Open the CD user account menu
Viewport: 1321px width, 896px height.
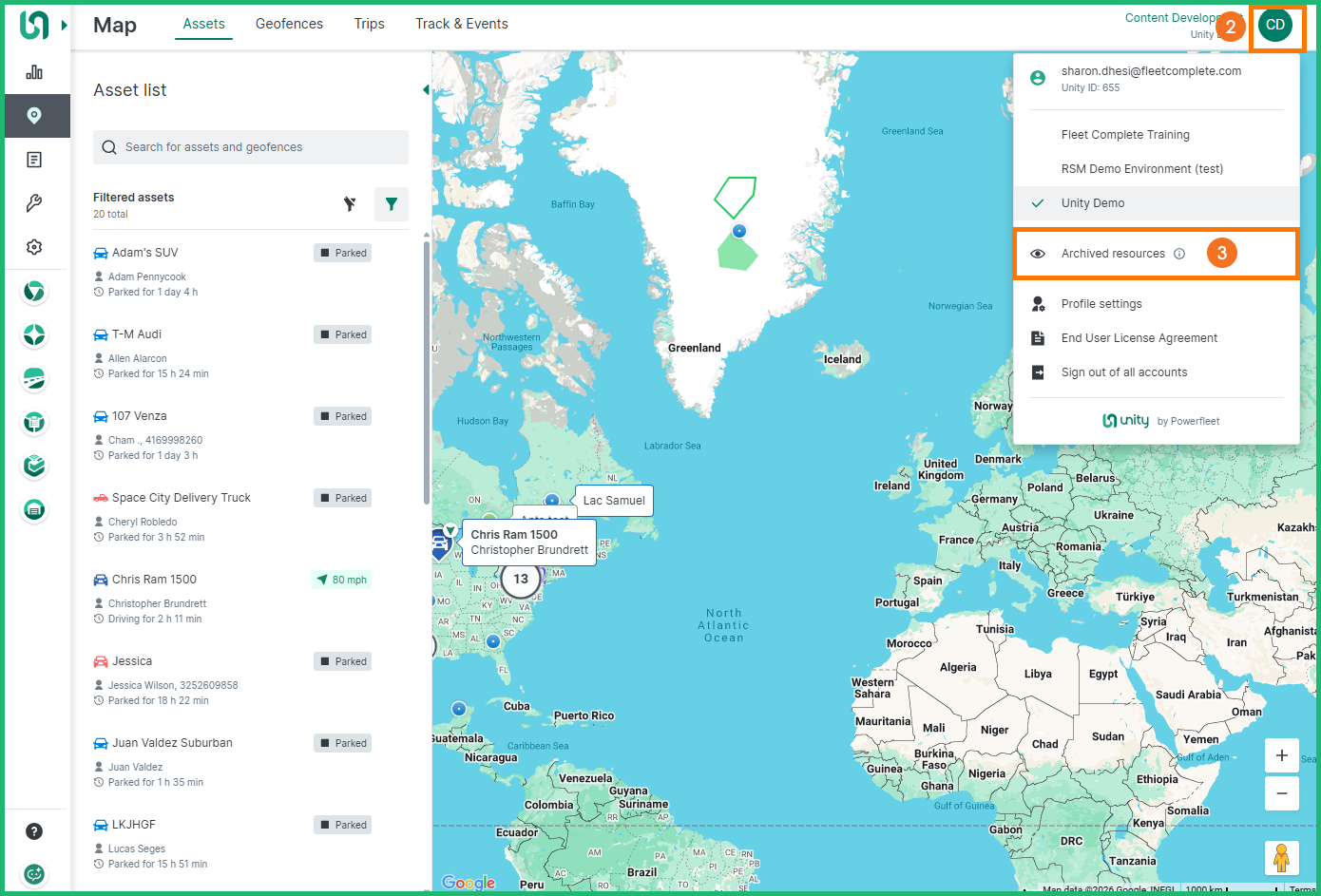click(x=1275, y=26)
